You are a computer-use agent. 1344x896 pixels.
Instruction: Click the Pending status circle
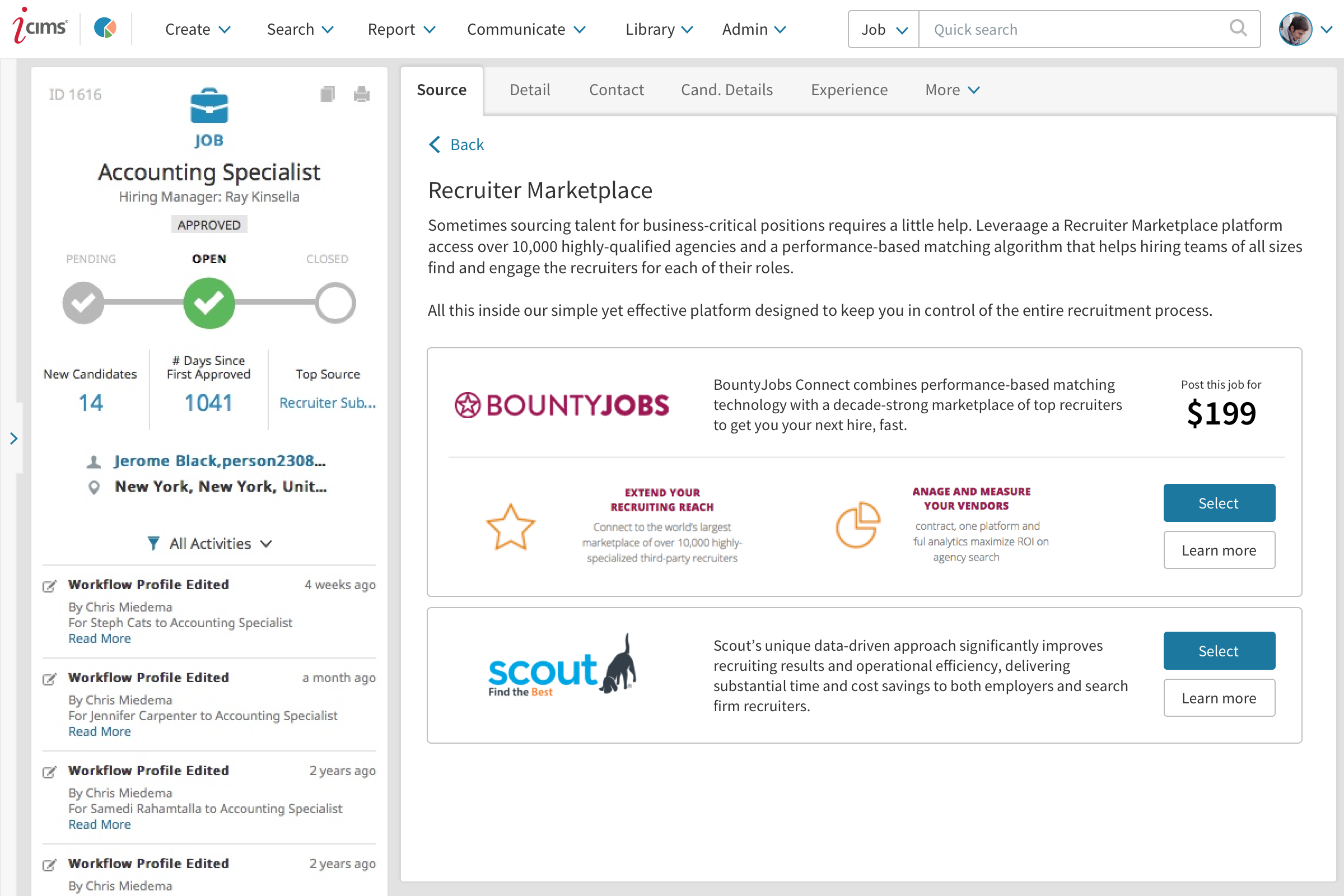[83, 303]
